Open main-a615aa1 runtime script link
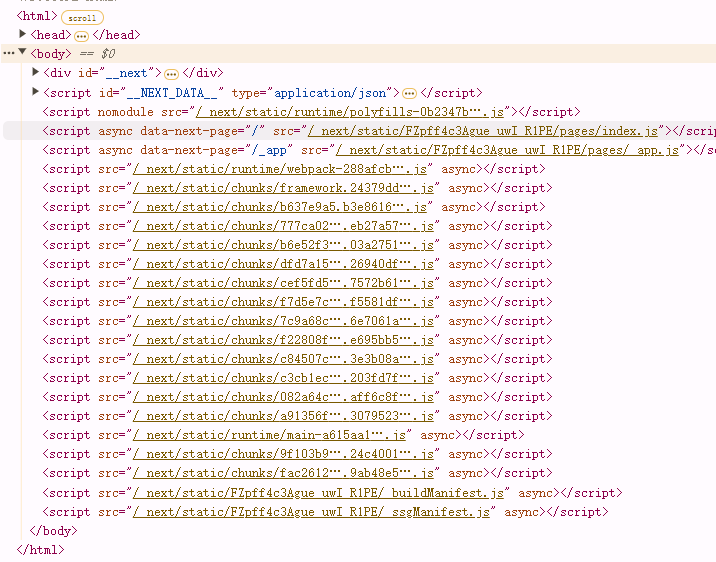 click(269, 436)
